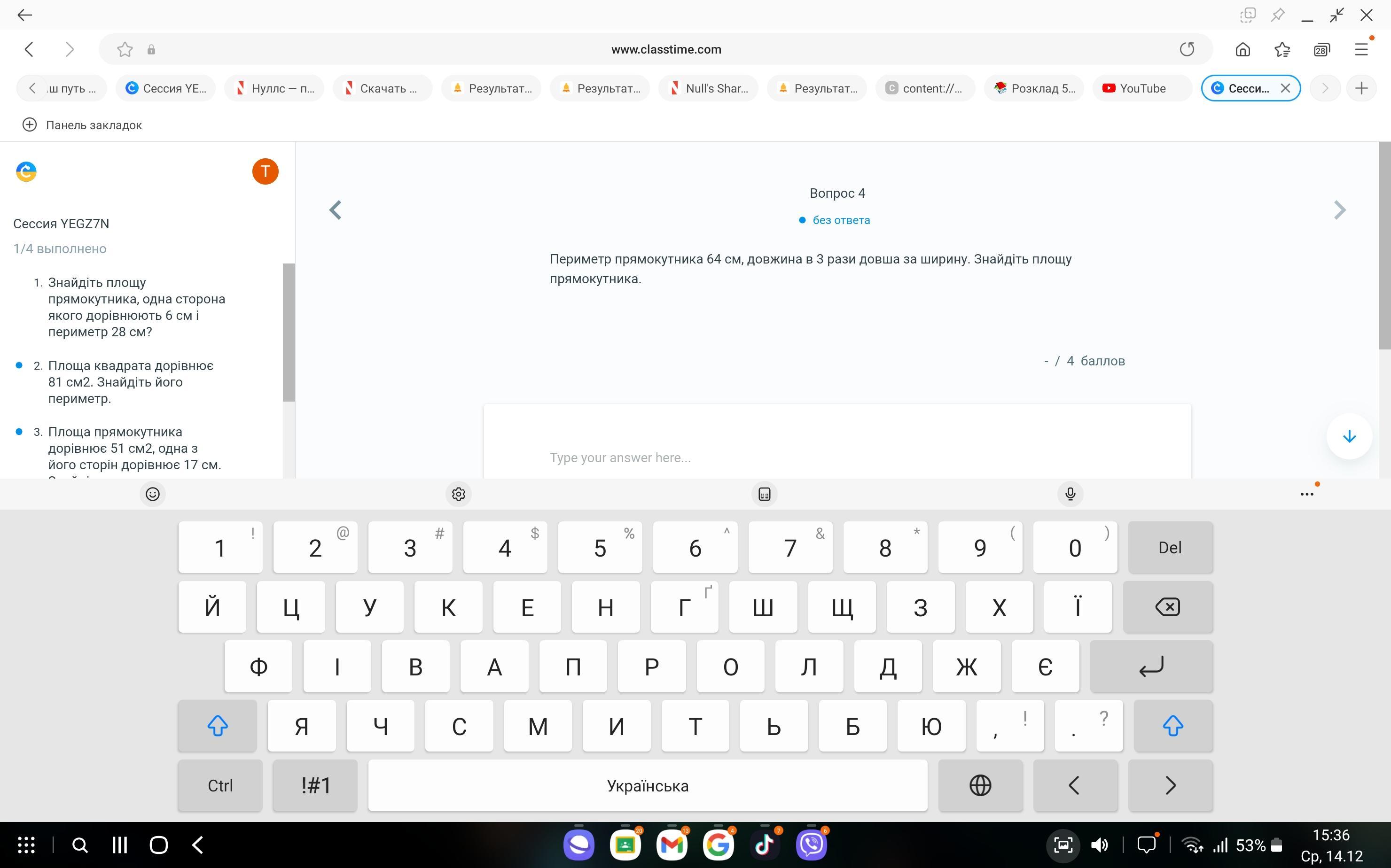Open the bookmarks star-list icon
The width and height of the screenshot is (1391, 868).
pos(1282,49)
